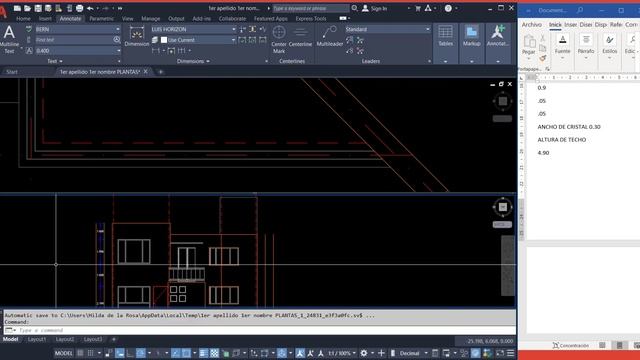The height and width of the screenshot is (360, 640).
Task: Open the Fuente group button in Word
Action: click(562, 46)
